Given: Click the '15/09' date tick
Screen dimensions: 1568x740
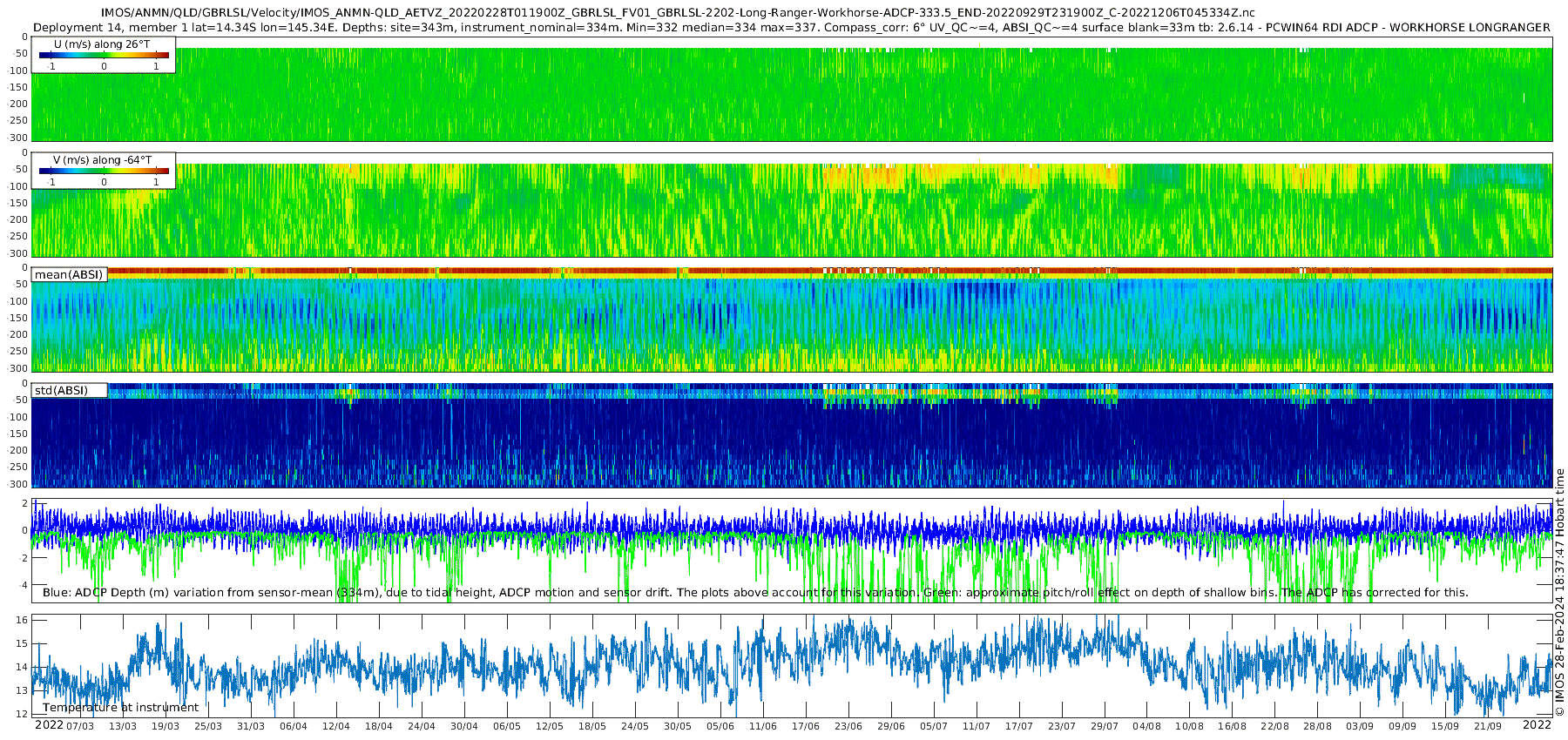Looking at the screenshot, I should (1446, 727).
